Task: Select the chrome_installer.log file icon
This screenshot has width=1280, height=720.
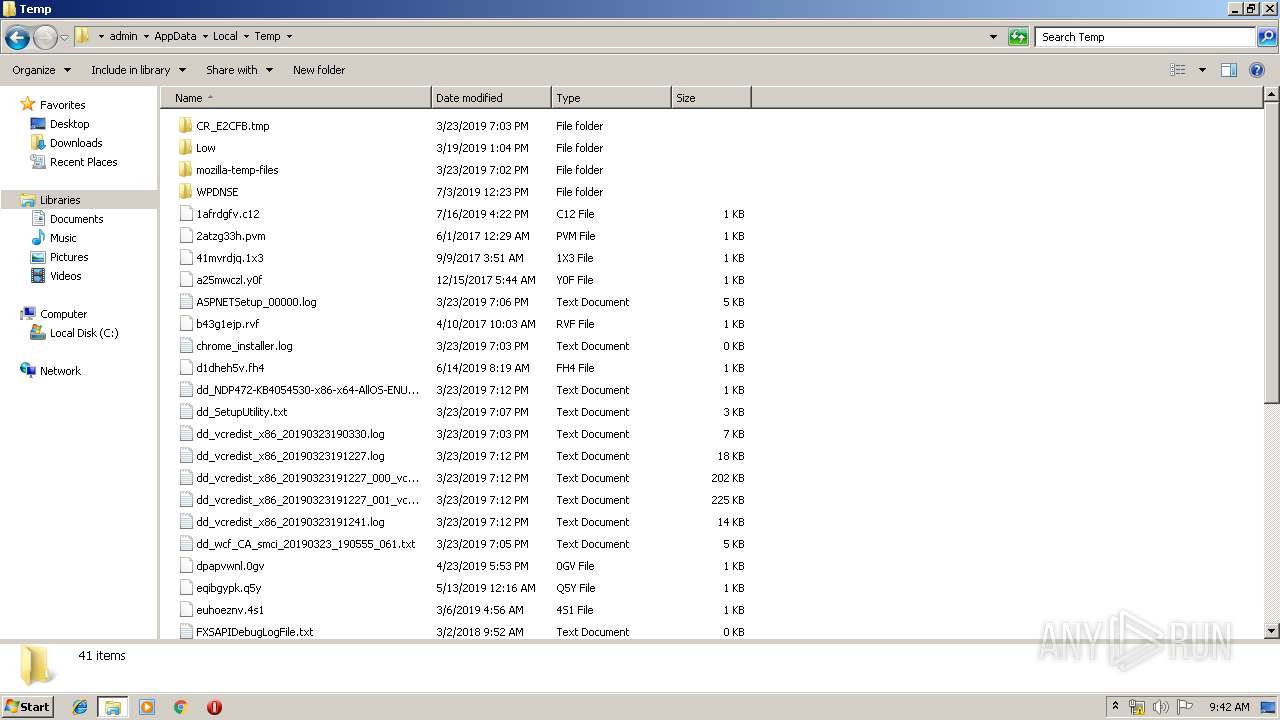Action: (x=186, y=346)
